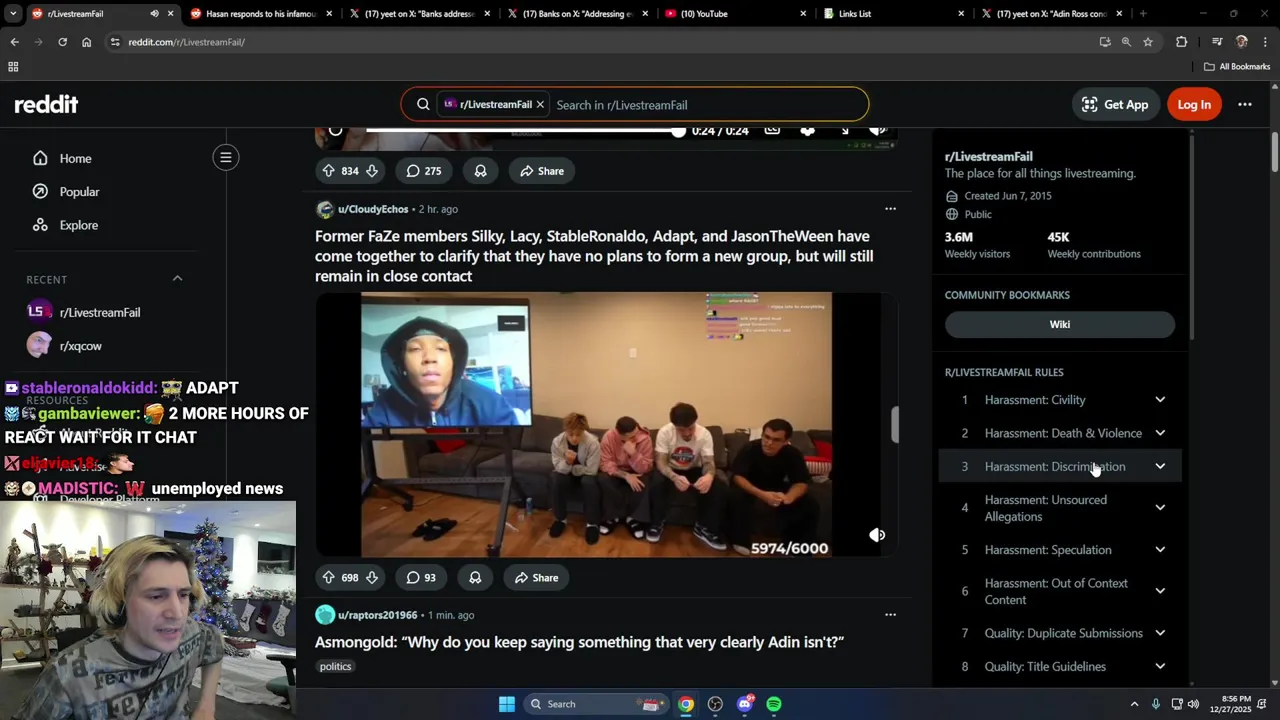Image resolution: width=1280 pixels, height=720 pixels.
Task: Open browser extensions menu
Action: 1181,42
